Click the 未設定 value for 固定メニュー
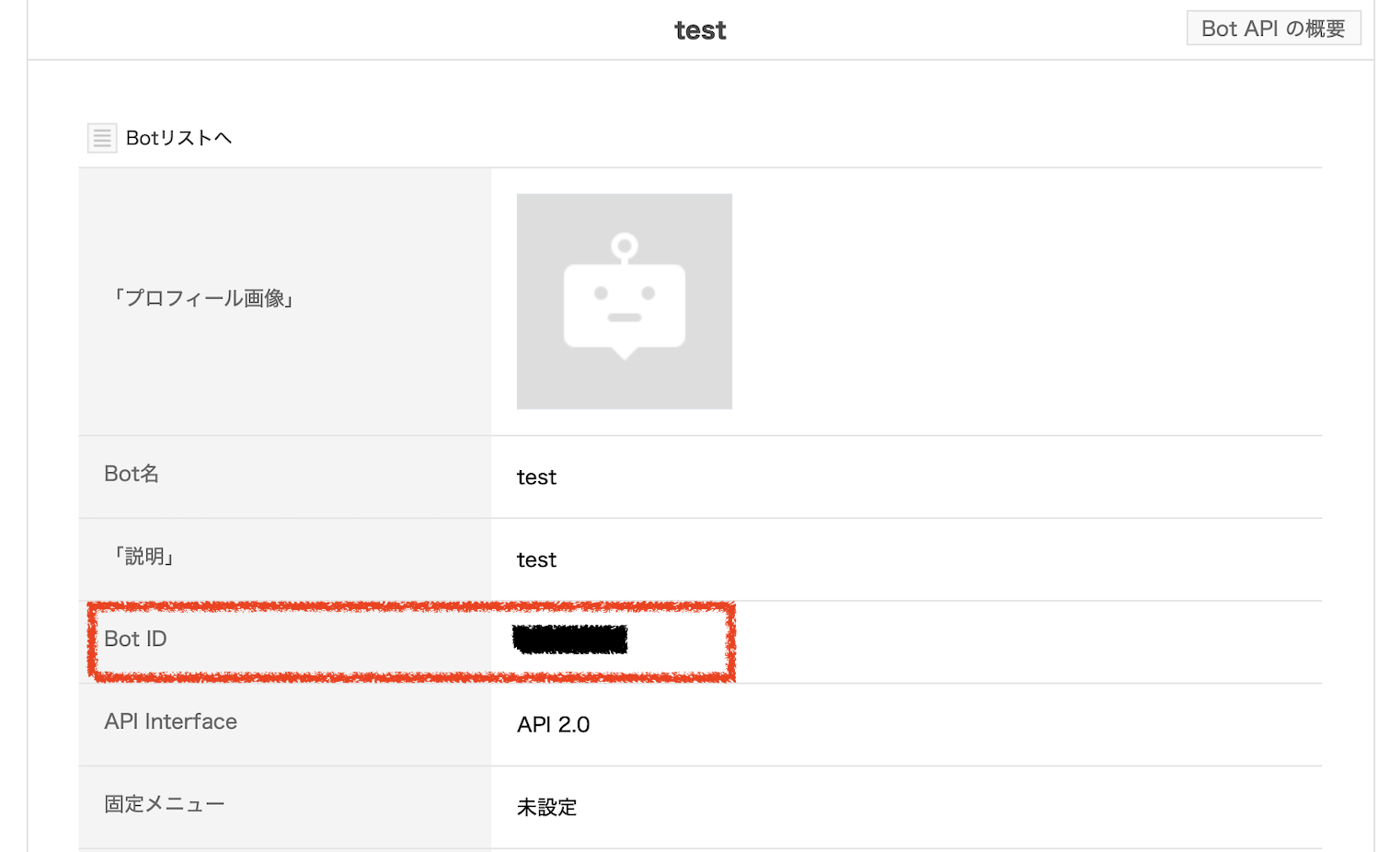1400x852 pixels. [x=546, y=807]
